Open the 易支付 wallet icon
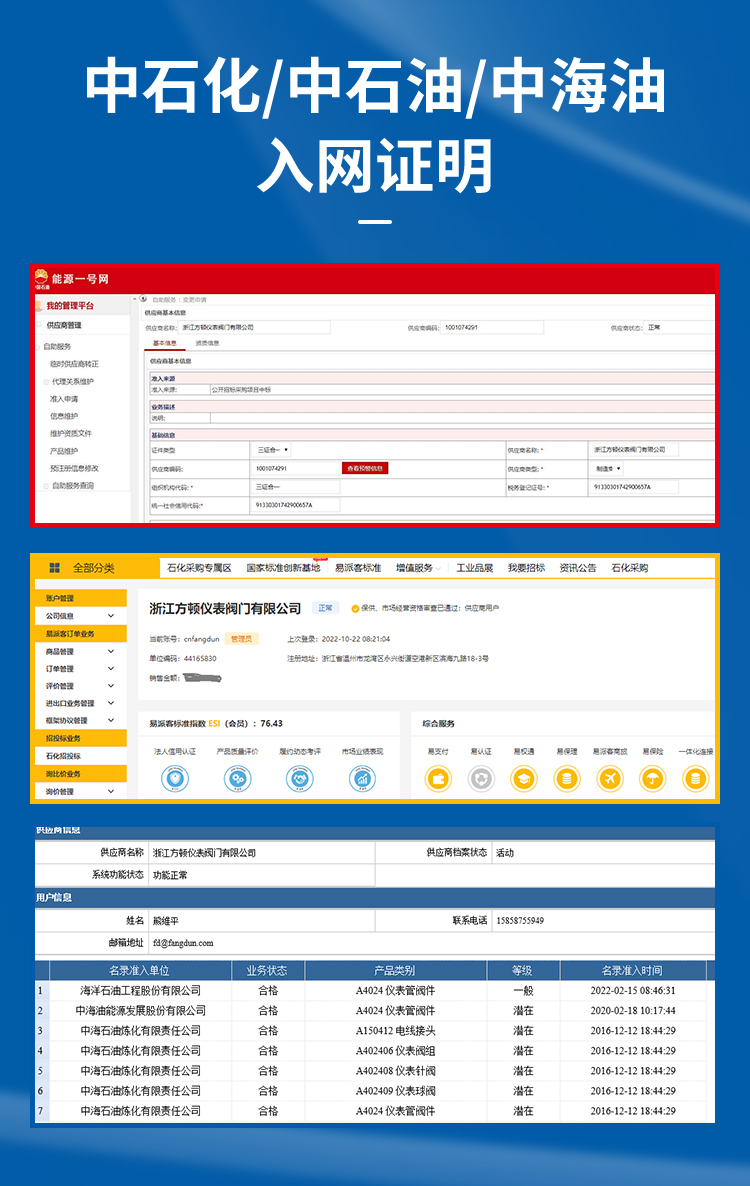Viewport: 750px width, 1186px height. click(438, 778)
